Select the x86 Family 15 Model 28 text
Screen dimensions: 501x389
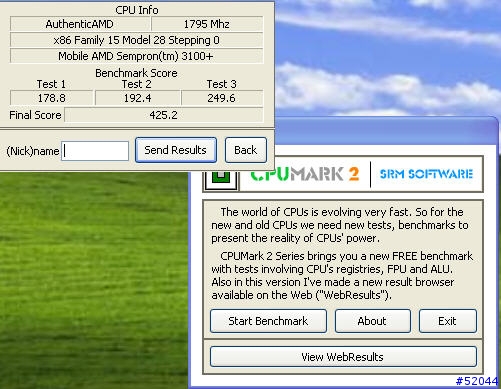(x=136, y=40)
